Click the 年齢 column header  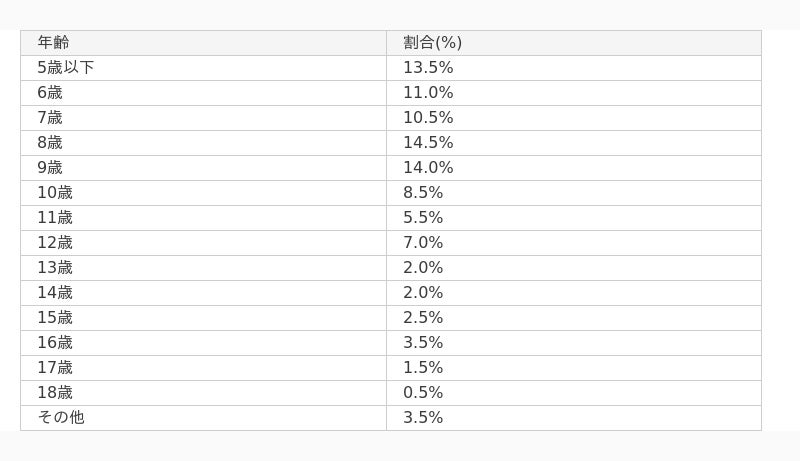pos(54,43)
